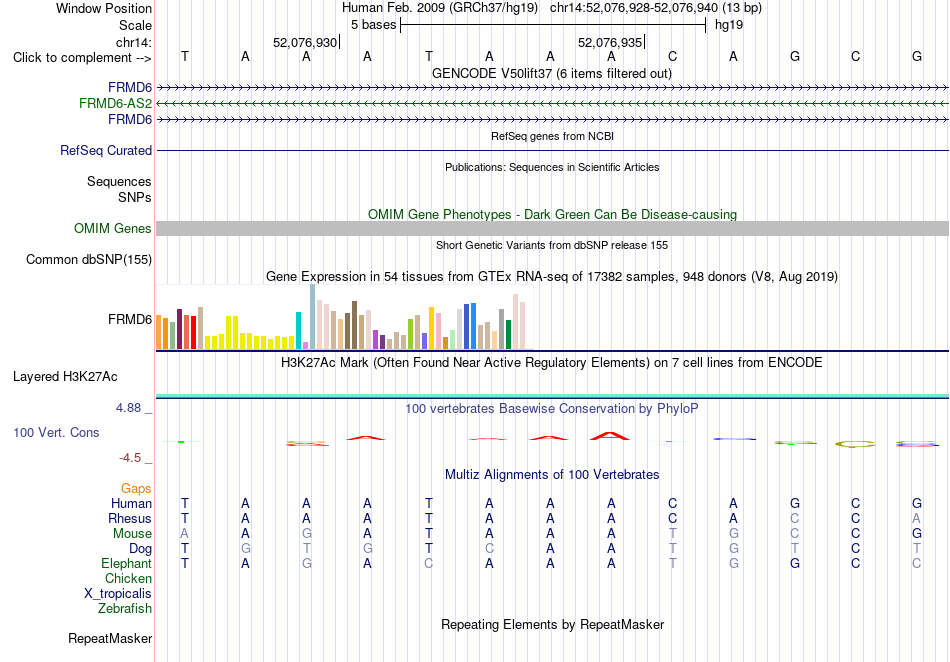The height and width of the screenshot is (662, 950).
Task: Click 'Short Genetic Variants from dbSNP' title
Action: [x=552, y=245]
